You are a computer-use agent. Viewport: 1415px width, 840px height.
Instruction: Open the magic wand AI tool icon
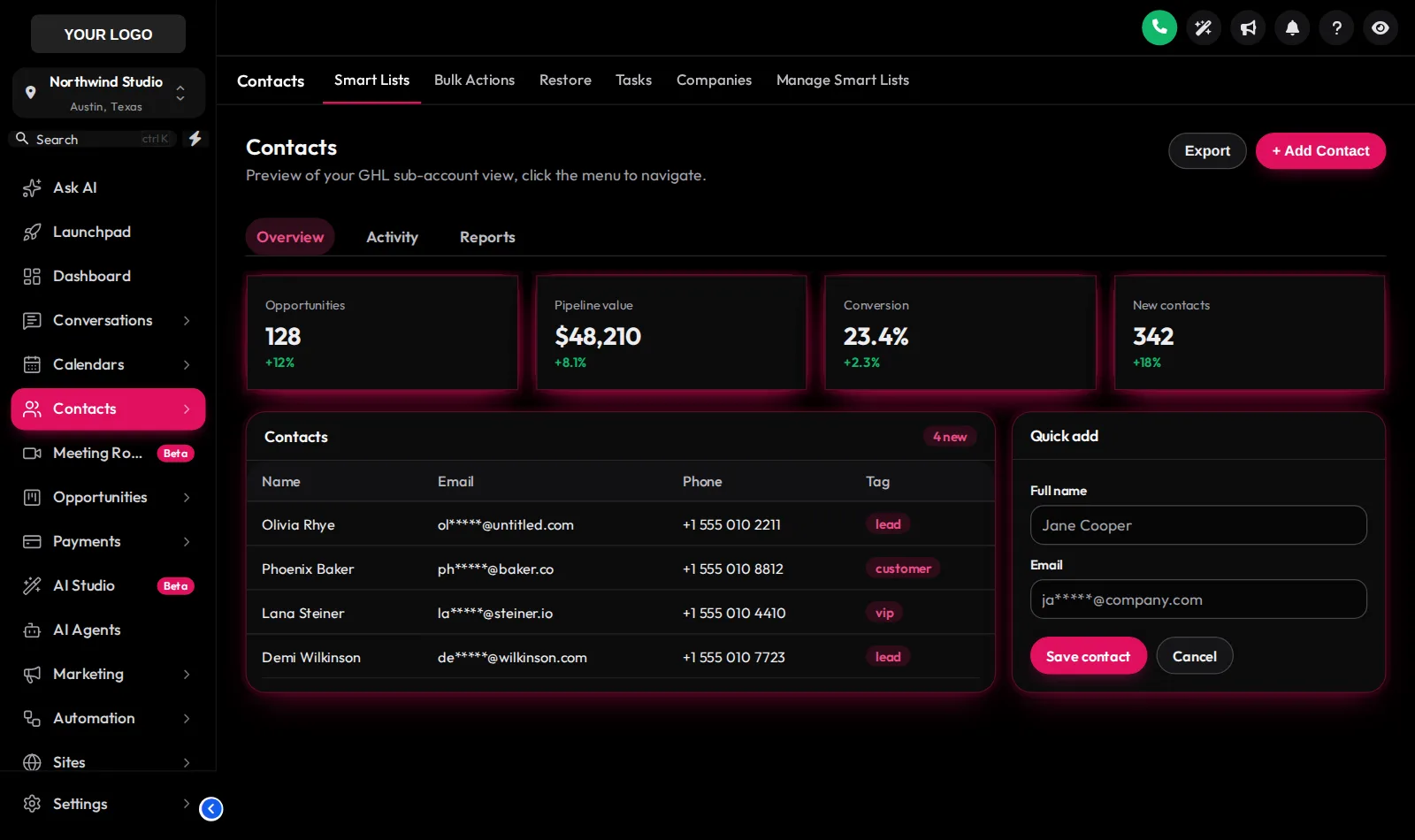[x=1204, y=27]
